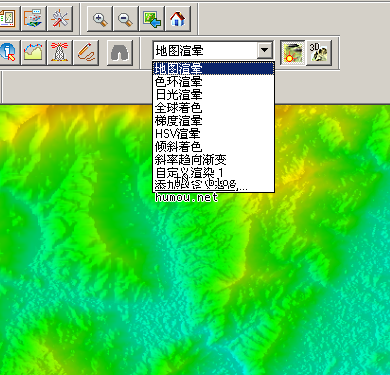Viewport: 390px width, 375px height.
Task: Select the Zoom Out magnifier tool
Action: [126, 19]
